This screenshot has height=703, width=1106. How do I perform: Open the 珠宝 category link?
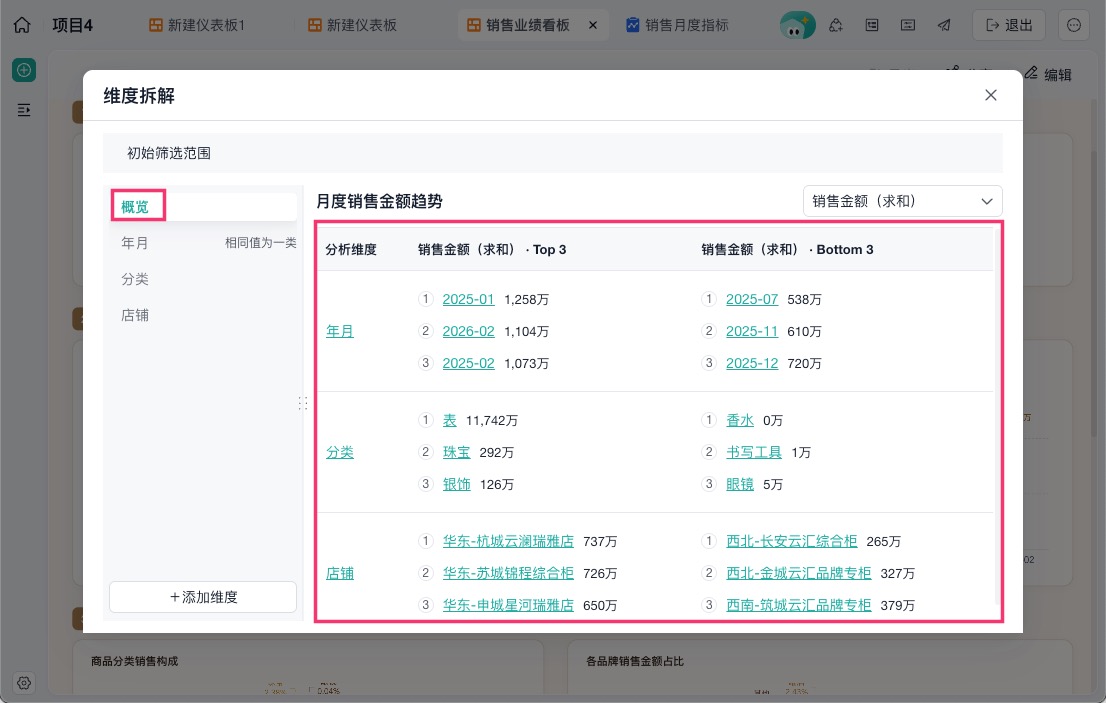coord(456,452)
